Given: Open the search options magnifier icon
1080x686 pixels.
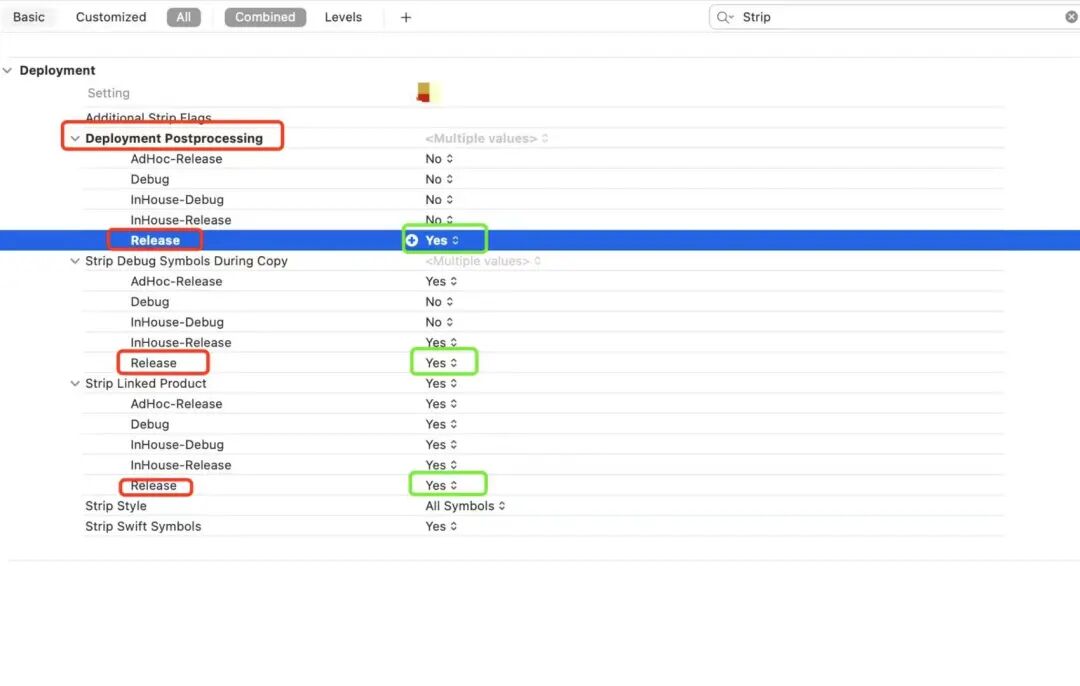Looking at the screenshot, I should [x=724, y=17].
